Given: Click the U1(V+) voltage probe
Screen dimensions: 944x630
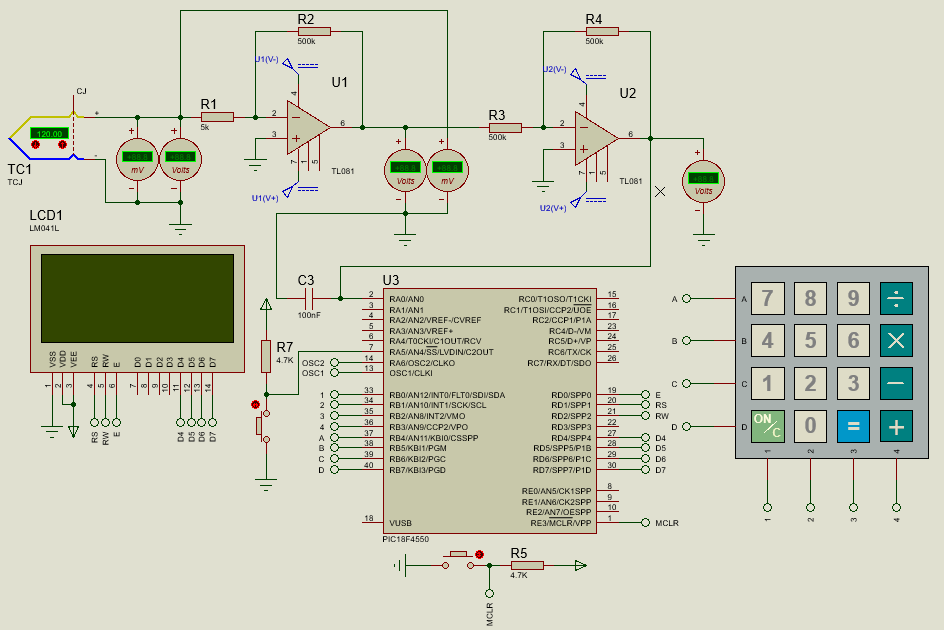Looking at the screenshot, I should coord(289,191).
